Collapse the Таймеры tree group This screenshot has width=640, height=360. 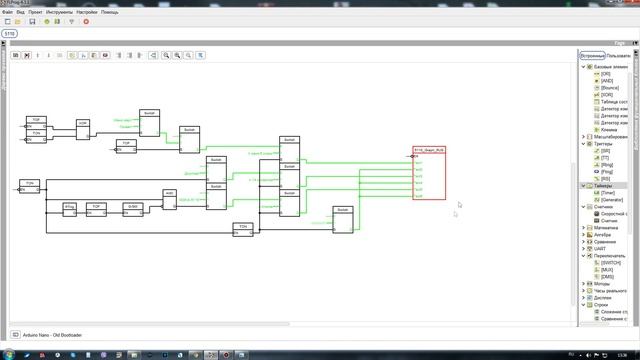pos(583,186)
